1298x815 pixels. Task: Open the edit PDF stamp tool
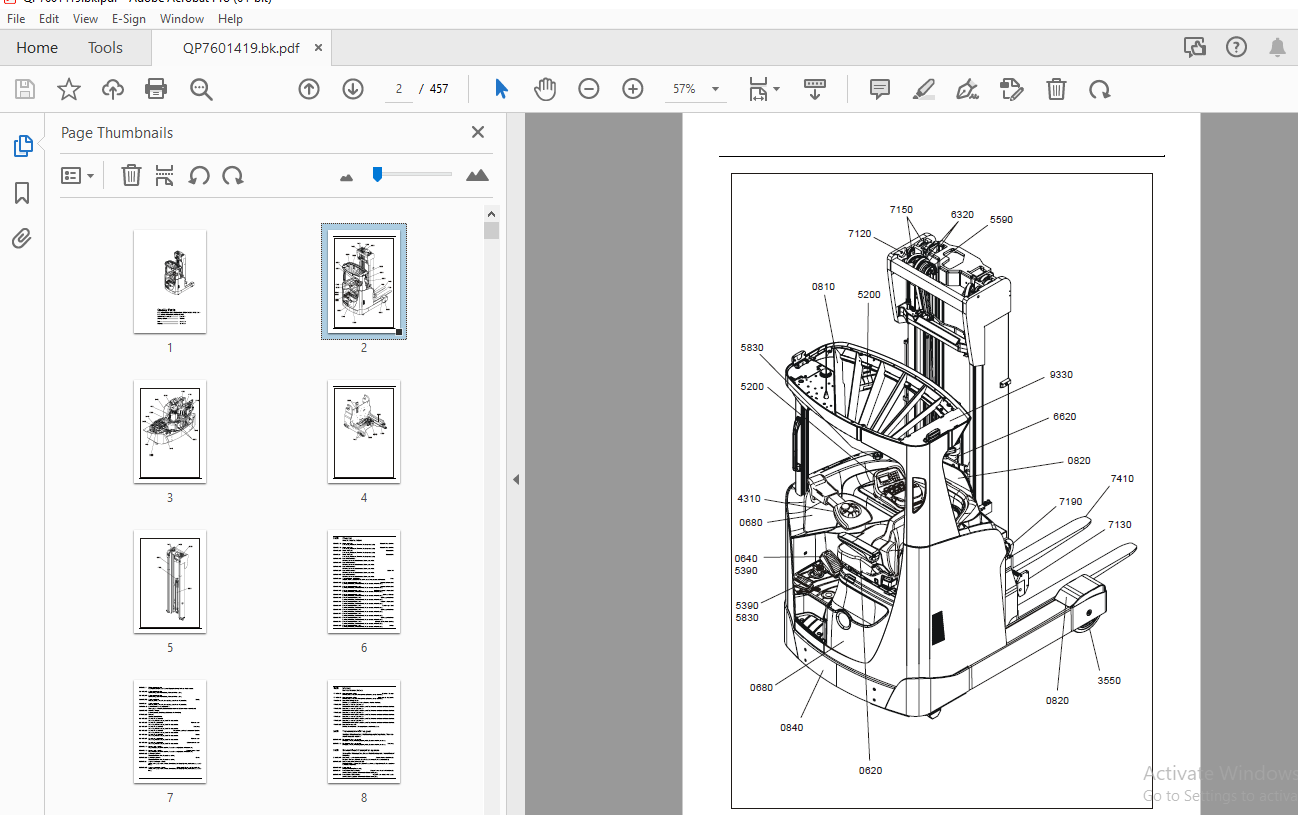pyautogui.click(x=1012, y=89)
